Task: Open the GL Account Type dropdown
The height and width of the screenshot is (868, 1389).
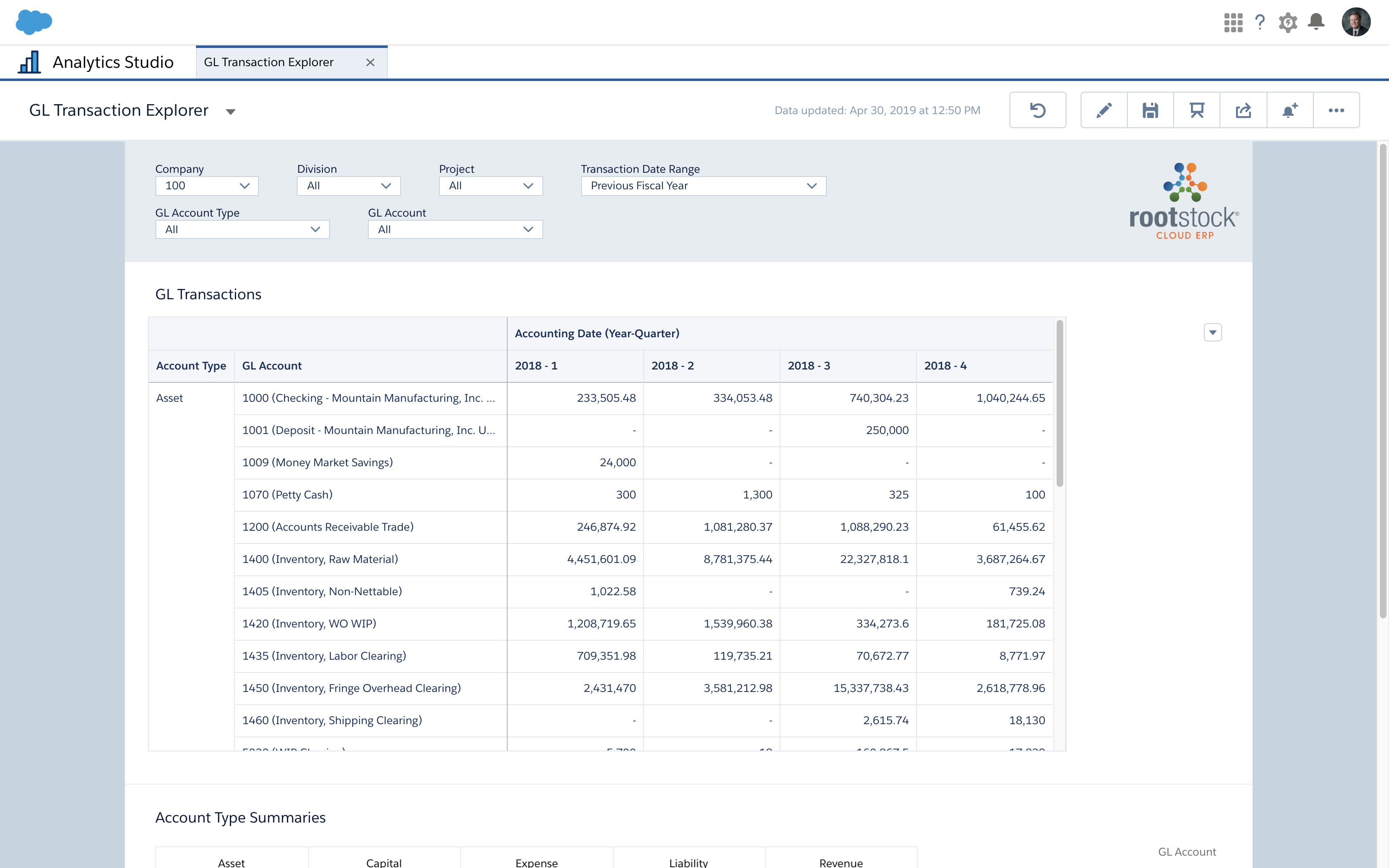Action: 242,230
